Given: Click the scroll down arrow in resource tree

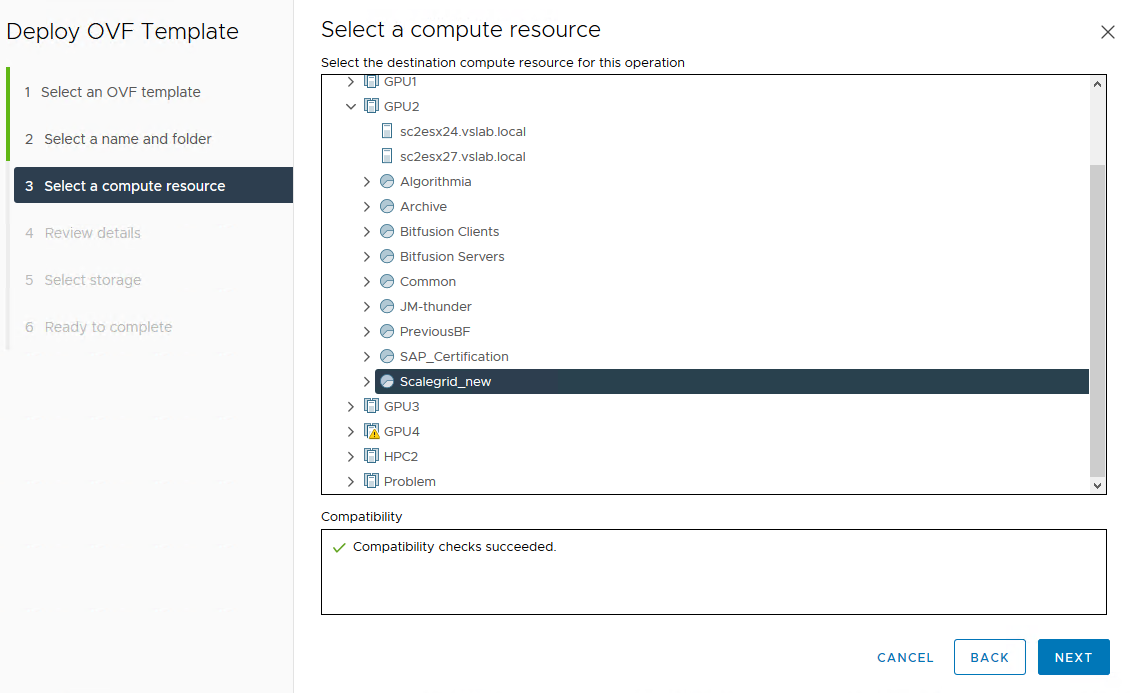Looking at the screenshot, I should (1098, 485).
